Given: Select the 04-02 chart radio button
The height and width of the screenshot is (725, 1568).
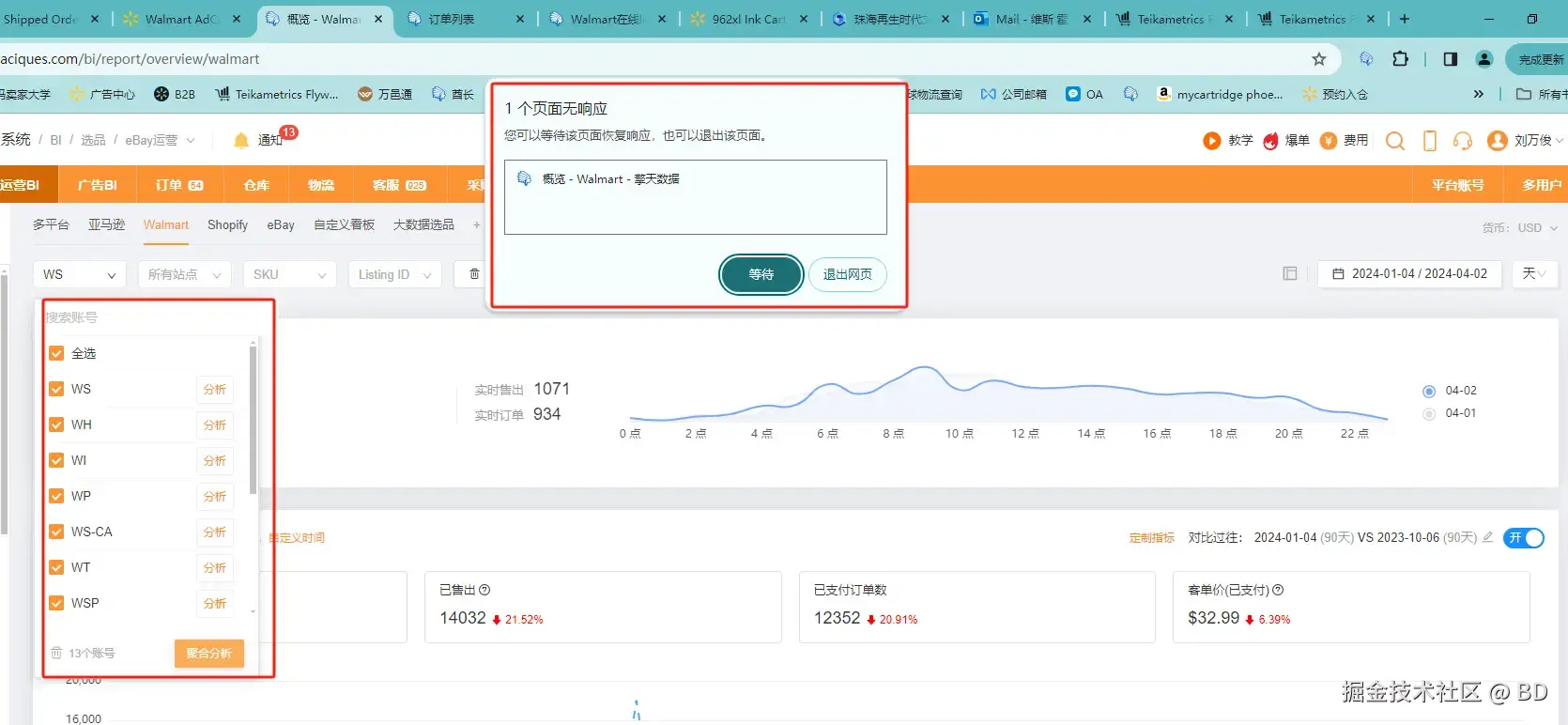Looking at the screenshot, I should [1429, 391].
